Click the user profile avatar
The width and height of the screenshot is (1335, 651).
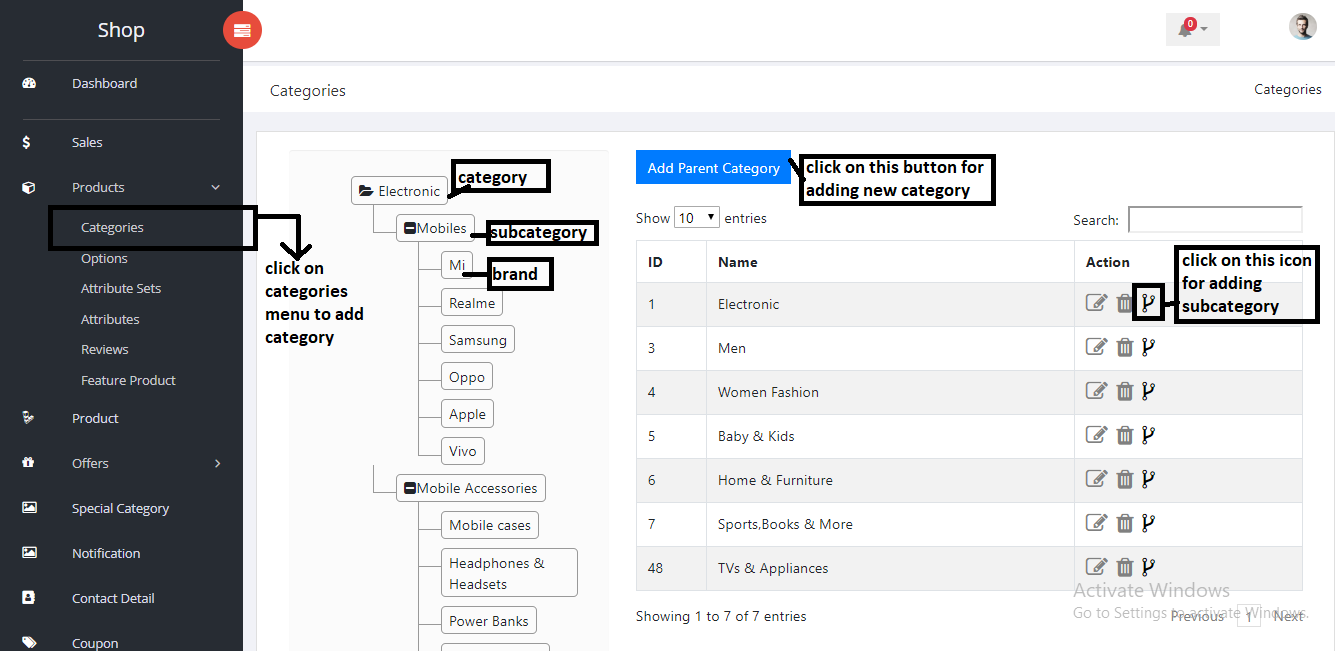[1302, 27]
